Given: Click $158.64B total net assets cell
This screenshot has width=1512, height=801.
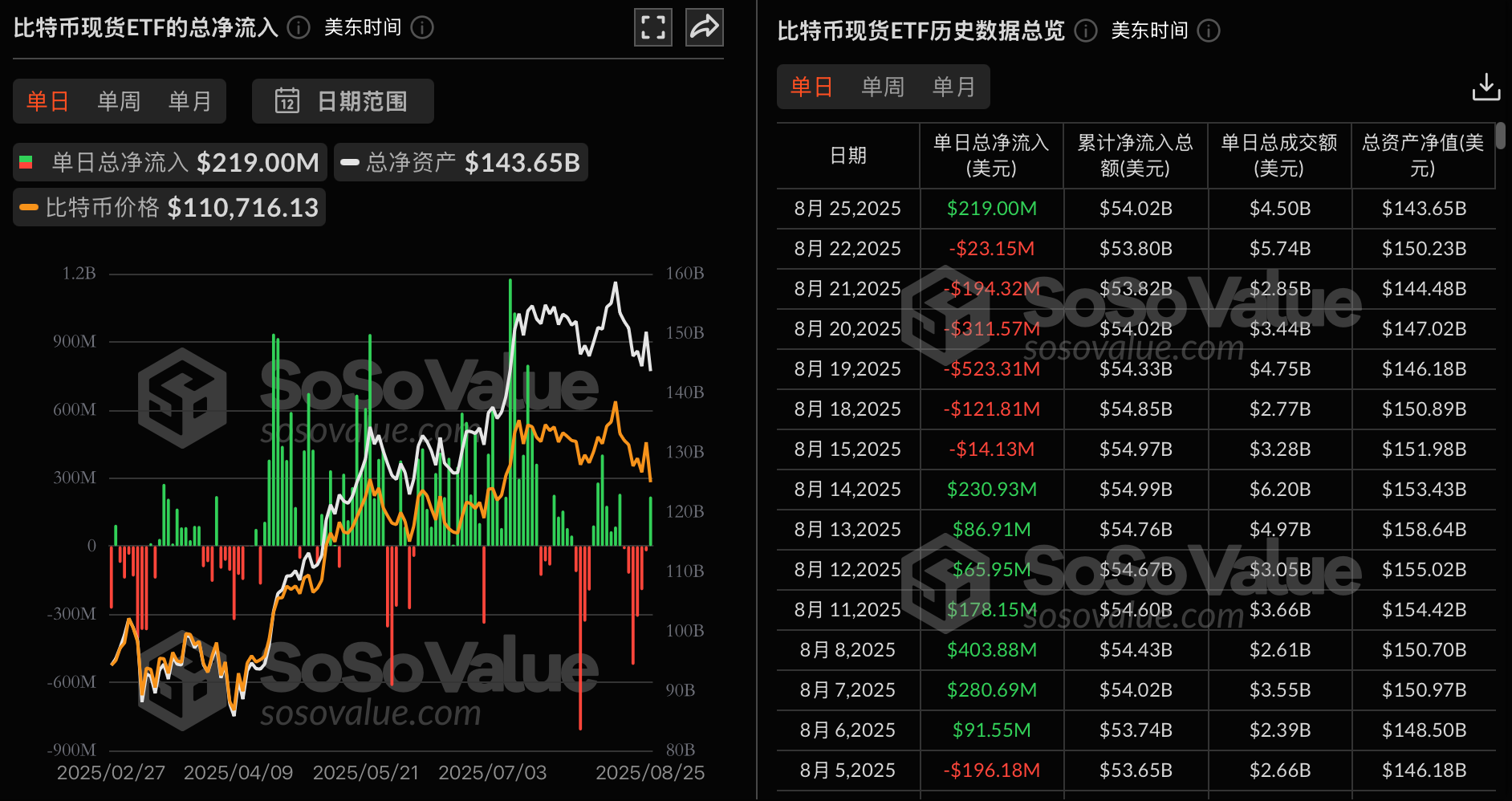Looking at the screenshot, I should [x=1424, y=530].
